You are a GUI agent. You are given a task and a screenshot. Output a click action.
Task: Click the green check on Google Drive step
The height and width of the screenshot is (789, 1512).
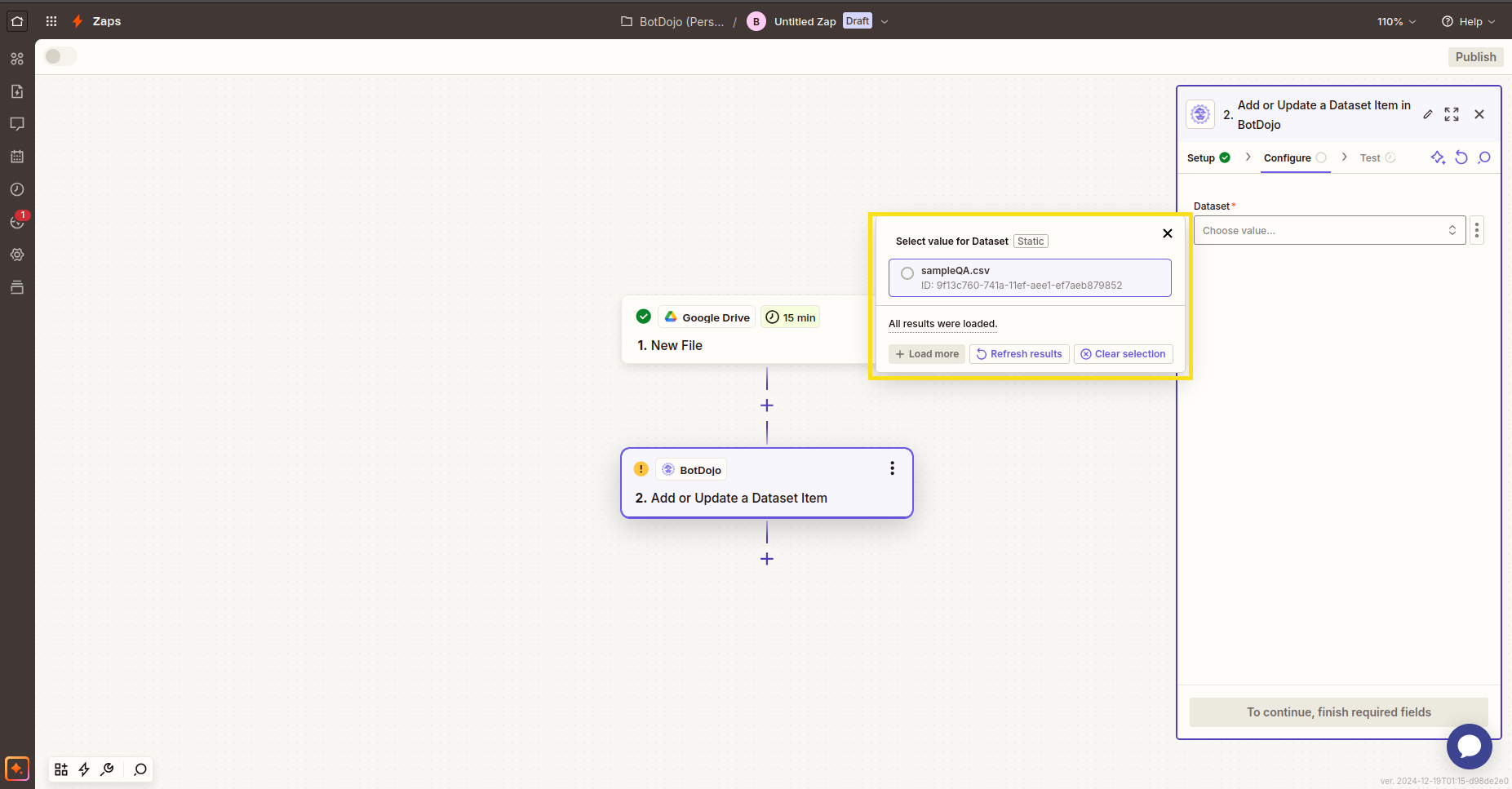tap(644, 317)
